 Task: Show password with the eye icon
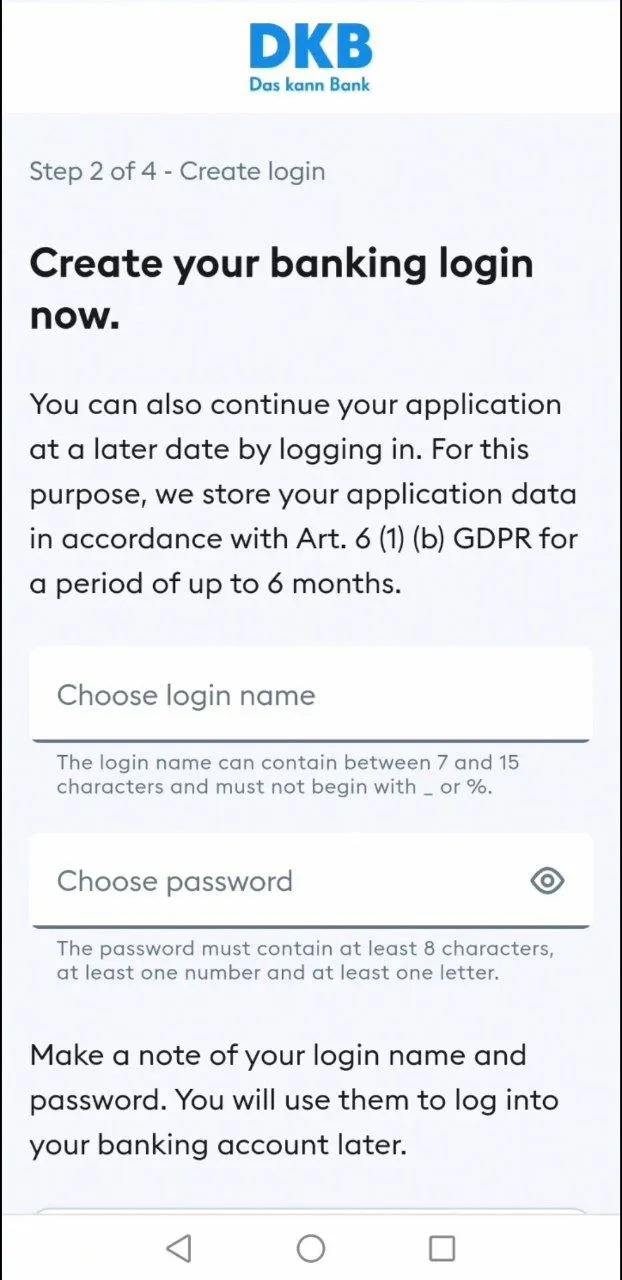coord(547,881)
